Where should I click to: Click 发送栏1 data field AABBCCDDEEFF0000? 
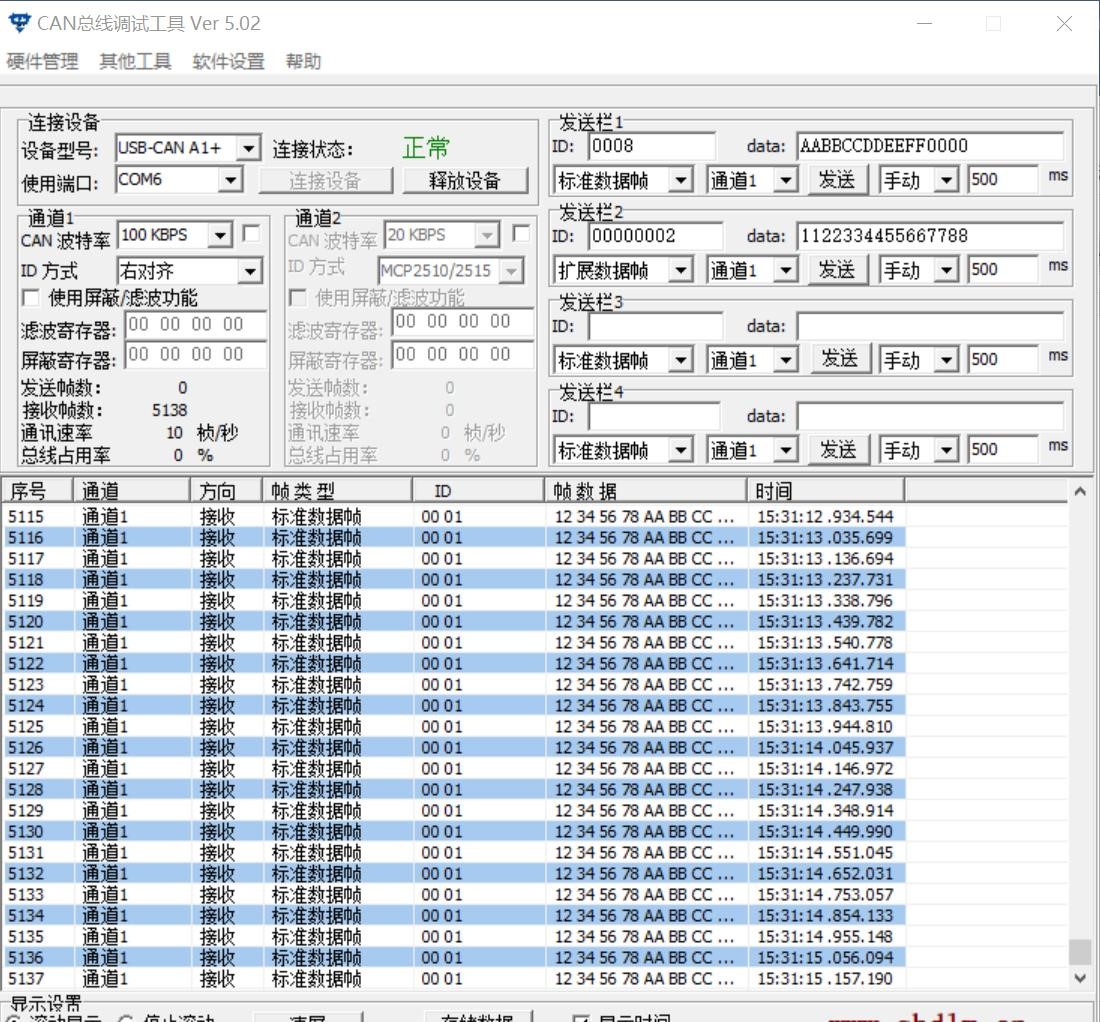930,147
